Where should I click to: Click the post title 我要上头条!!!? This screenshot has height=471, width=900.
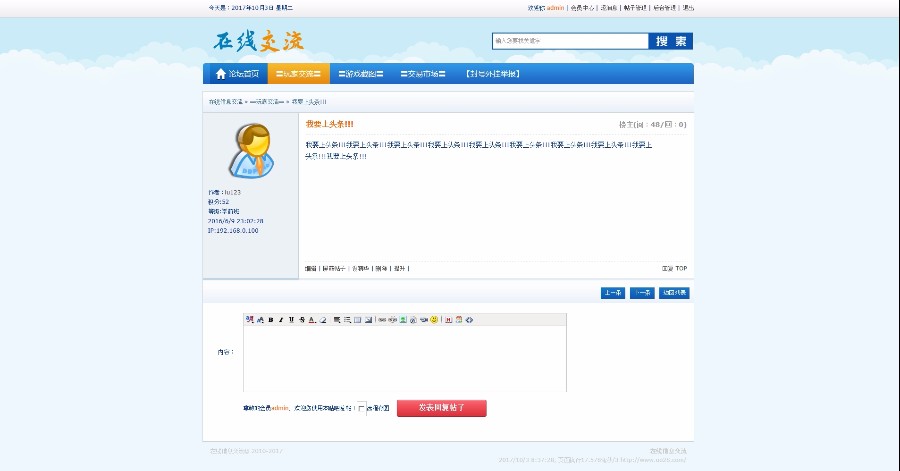tap(329, 124)
